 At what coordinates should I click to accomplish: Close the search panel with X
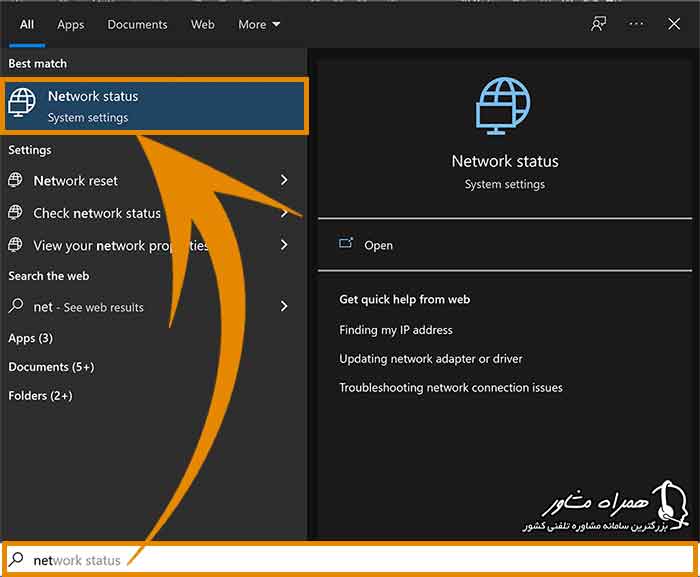[x=674, y=24]
